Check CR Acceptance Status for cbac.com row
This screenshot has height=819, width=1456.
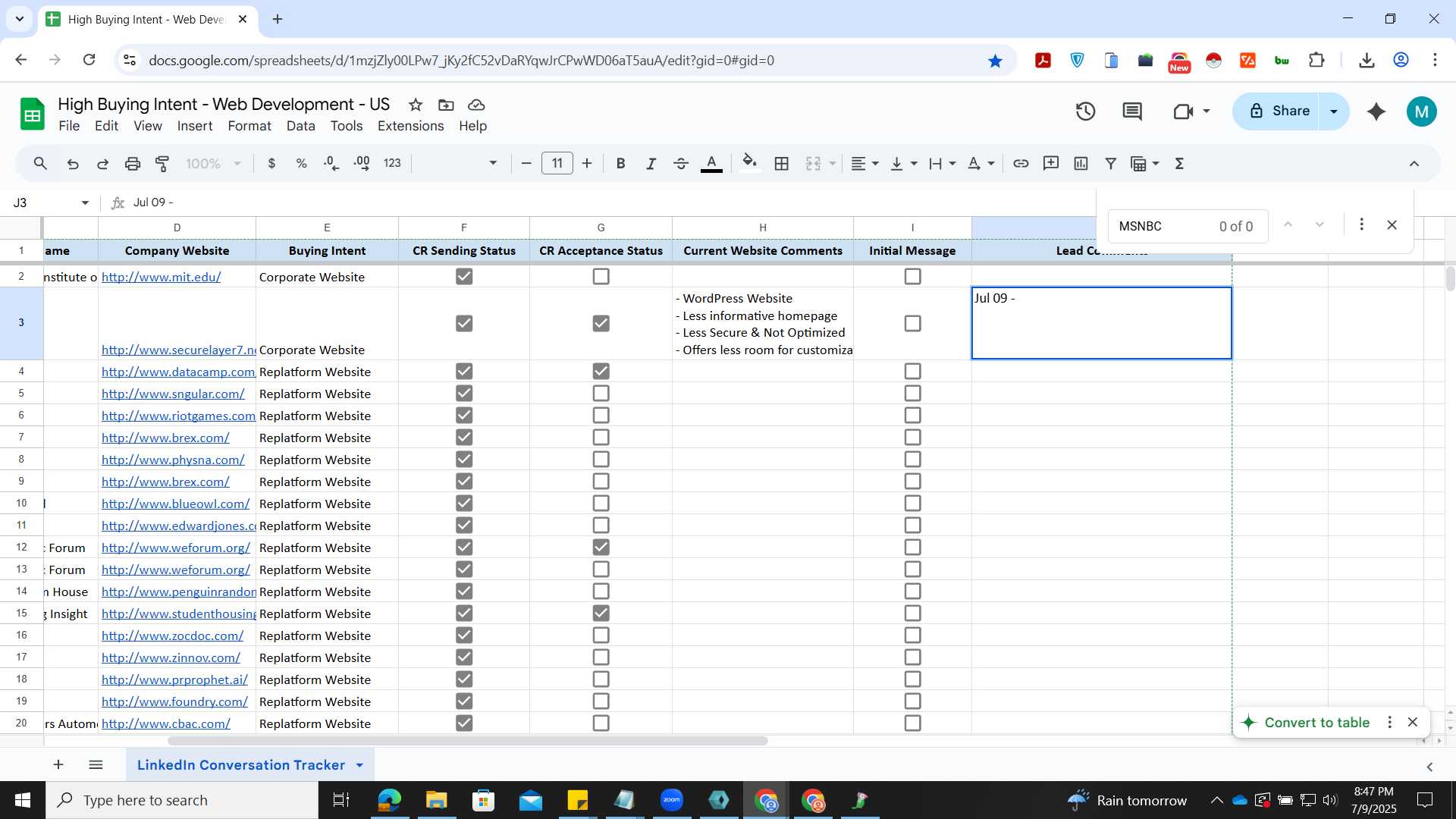pos(601,723)
